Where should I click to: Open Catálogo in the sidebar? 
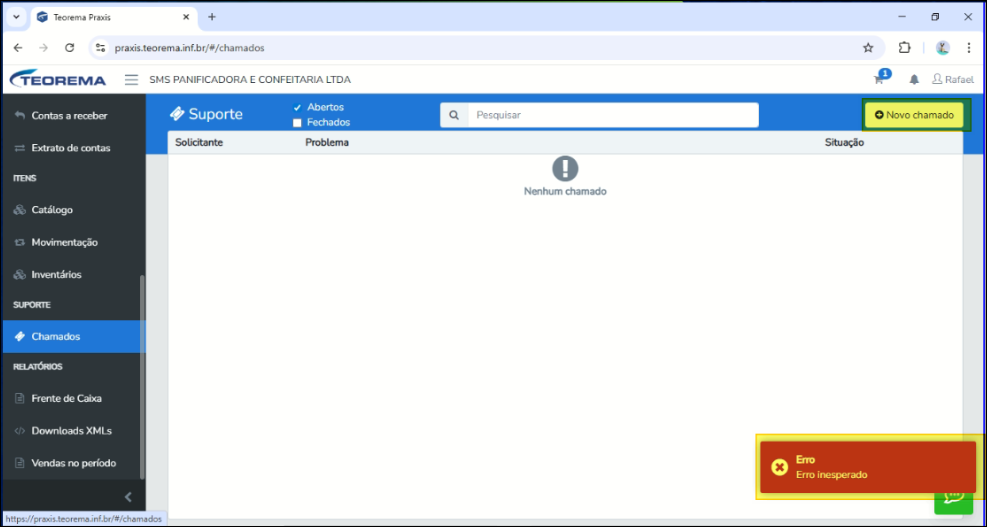pos(52,210)
